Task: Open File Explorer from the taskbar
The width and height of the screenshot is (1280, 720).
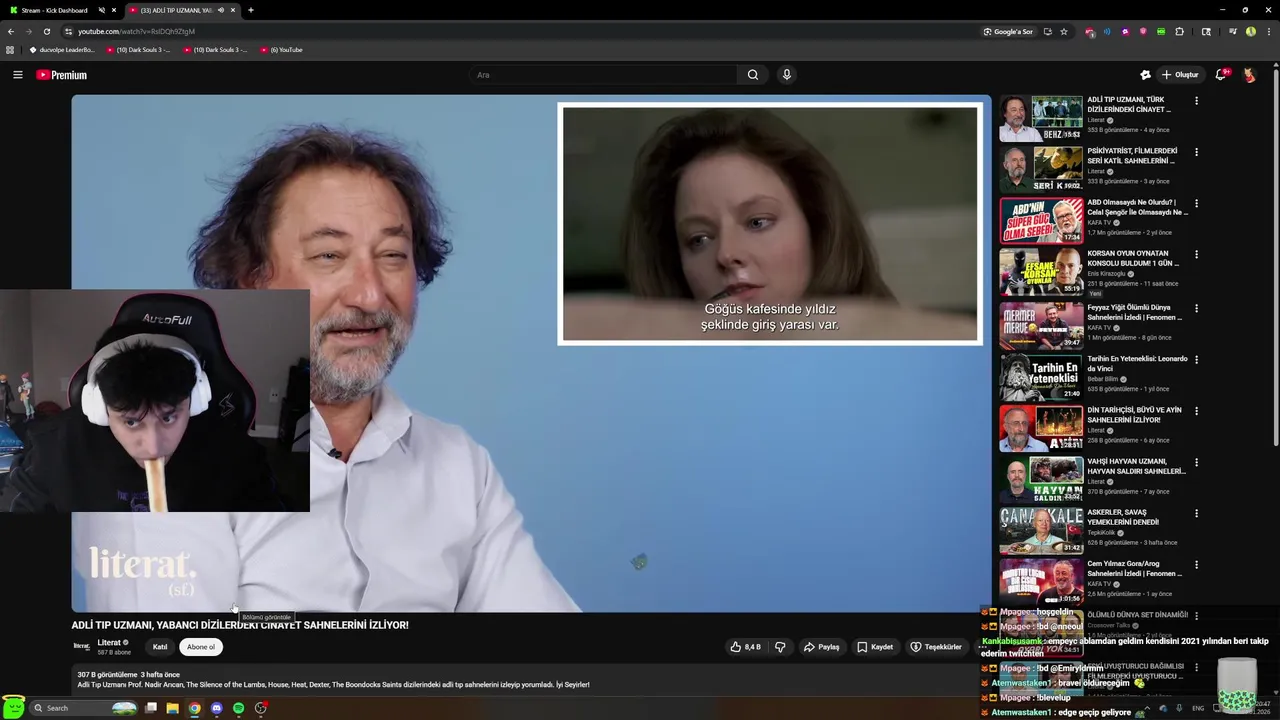Action: coord(172,708)
